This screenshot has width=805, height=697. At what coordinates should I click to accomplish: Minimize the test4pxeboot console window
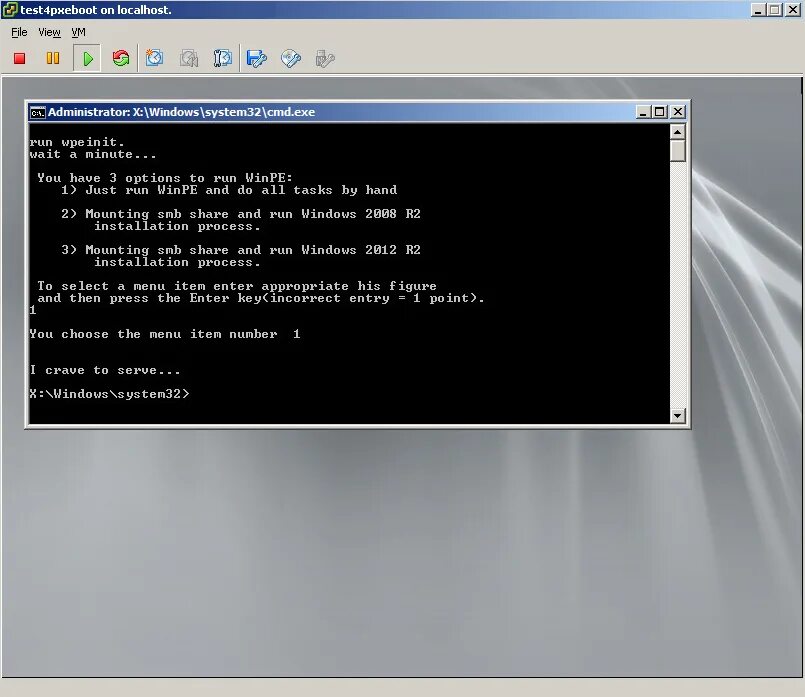click(x=758, y=10)
